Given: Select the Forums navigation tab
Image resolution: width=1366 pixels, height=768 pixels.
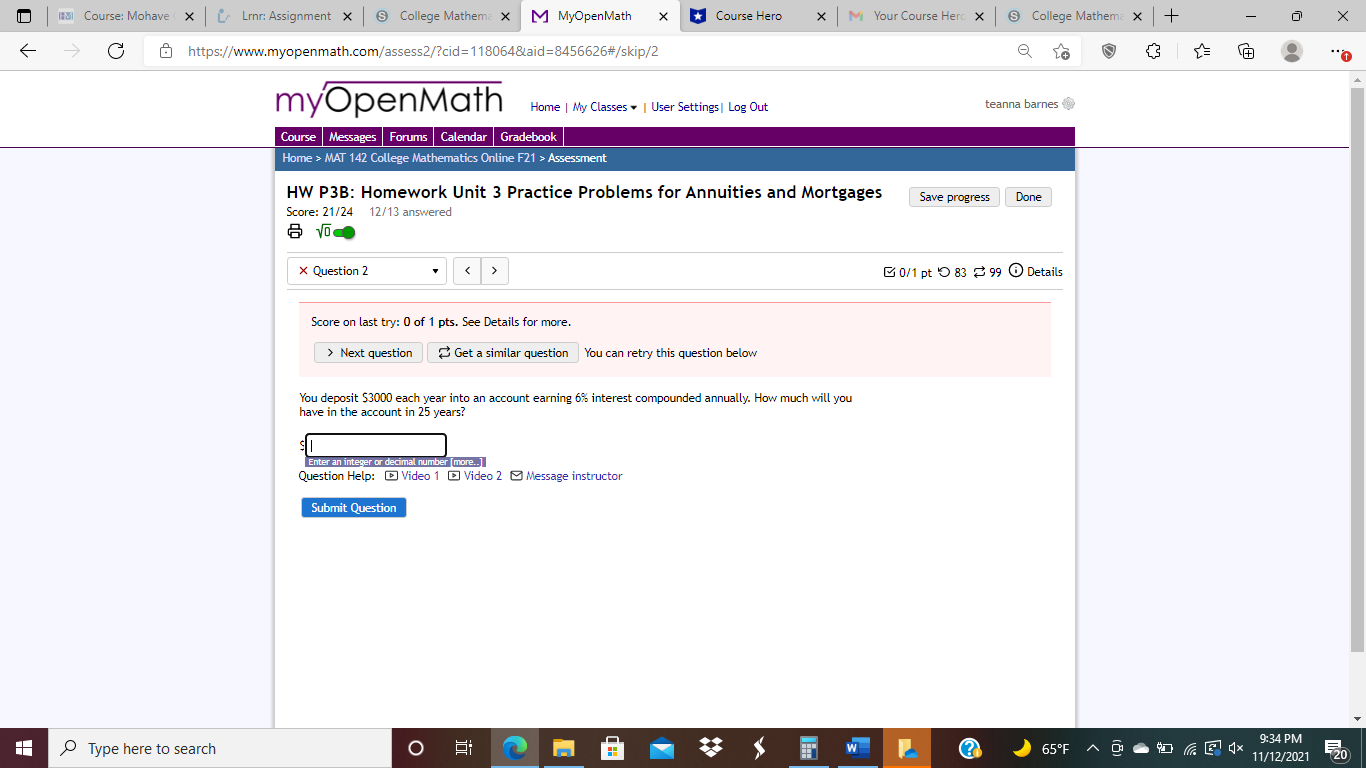Looking at the screenshot, I should click(408, 136).
